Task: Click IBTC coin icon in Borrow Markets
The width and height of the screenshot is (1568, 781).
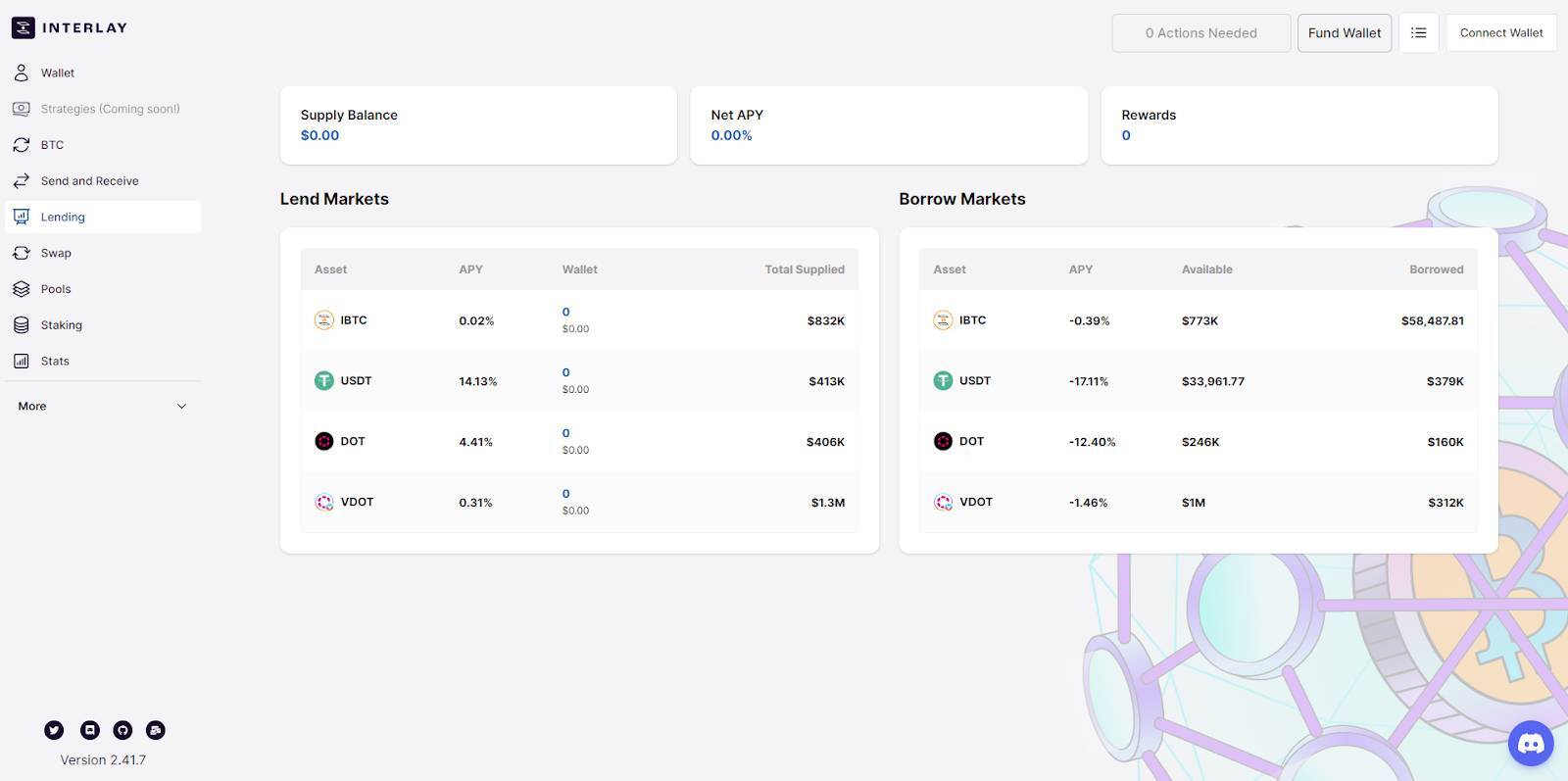Action: click(943, 320)
